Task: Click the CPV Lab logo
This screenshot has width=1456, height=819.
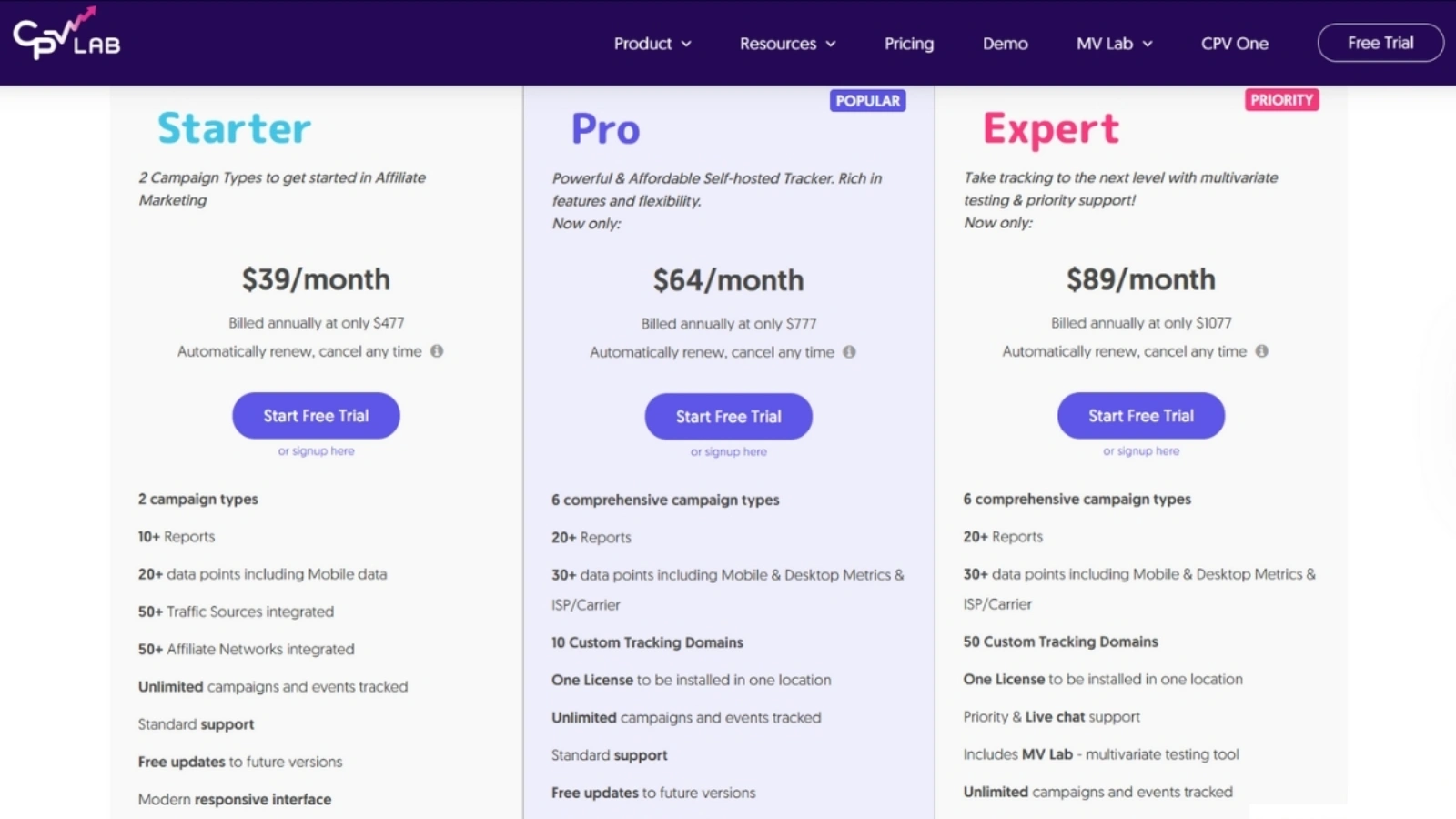Action: pos(64,40)
